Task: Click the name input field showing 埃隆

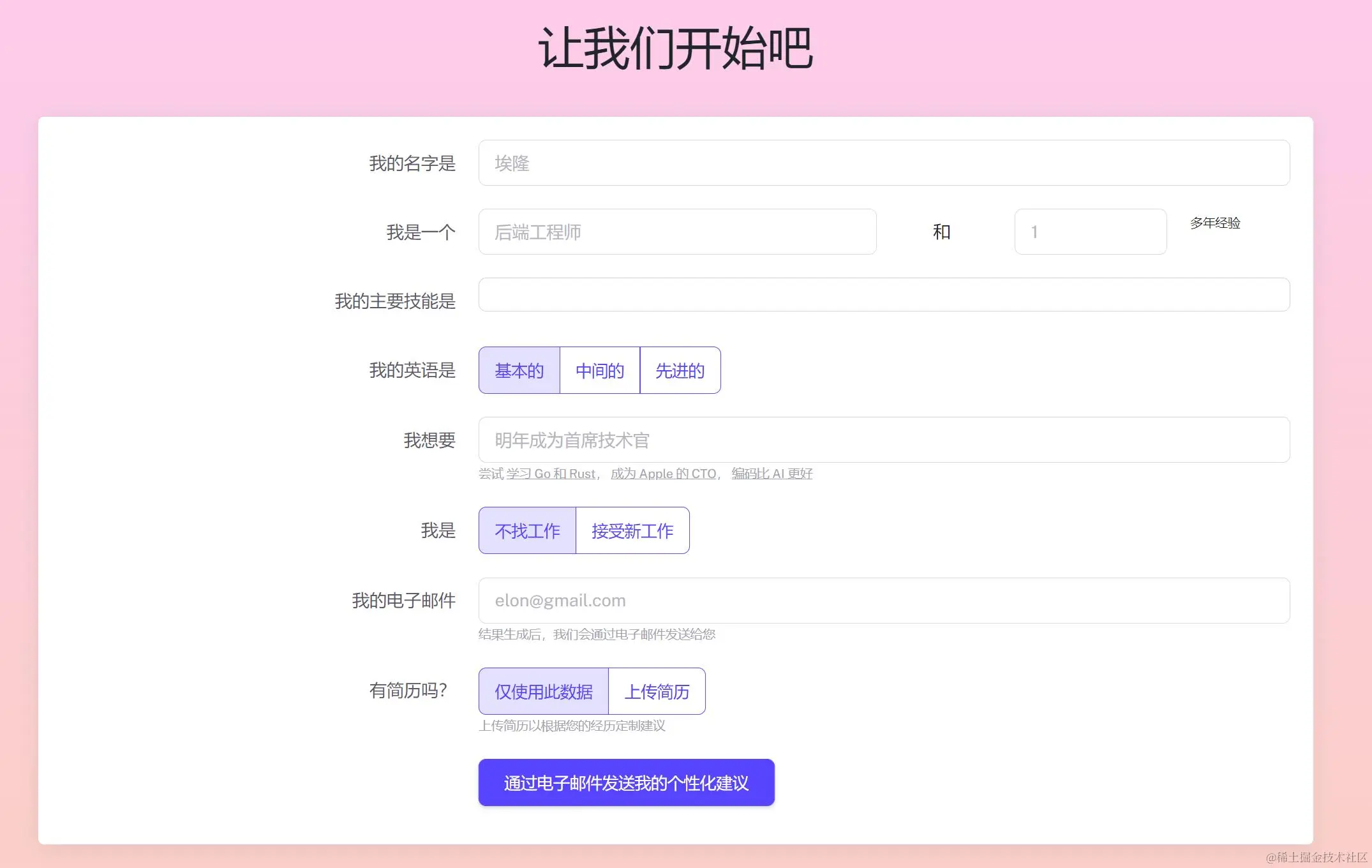Action: 884,163
